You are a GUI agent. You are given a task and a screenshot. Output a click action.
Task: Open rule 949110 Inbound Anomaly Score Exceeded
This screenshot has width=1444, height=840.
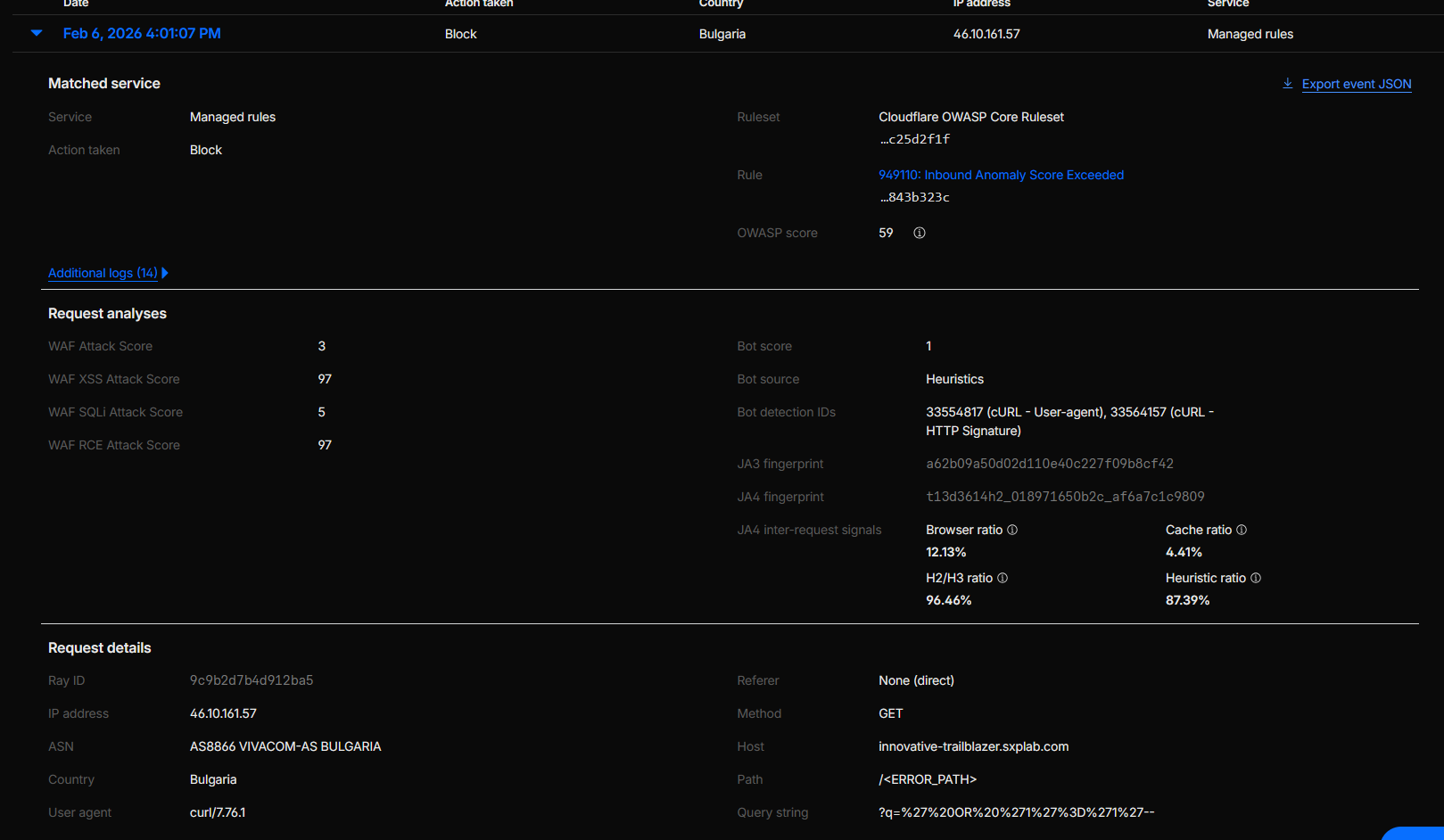[x=1000, y=175]
